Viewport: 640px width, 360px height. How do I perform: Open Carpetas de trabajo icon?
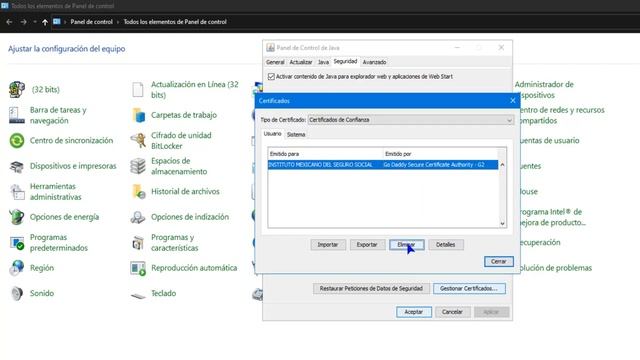138,115
